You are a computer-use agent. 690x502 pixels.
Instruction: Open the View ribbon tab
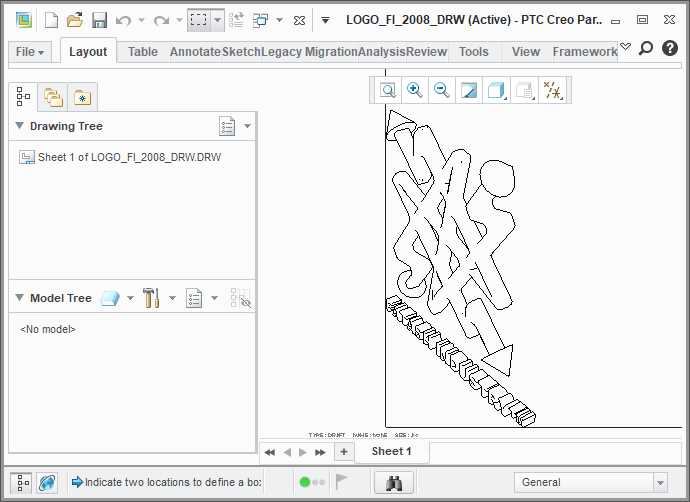pos(526,52)
